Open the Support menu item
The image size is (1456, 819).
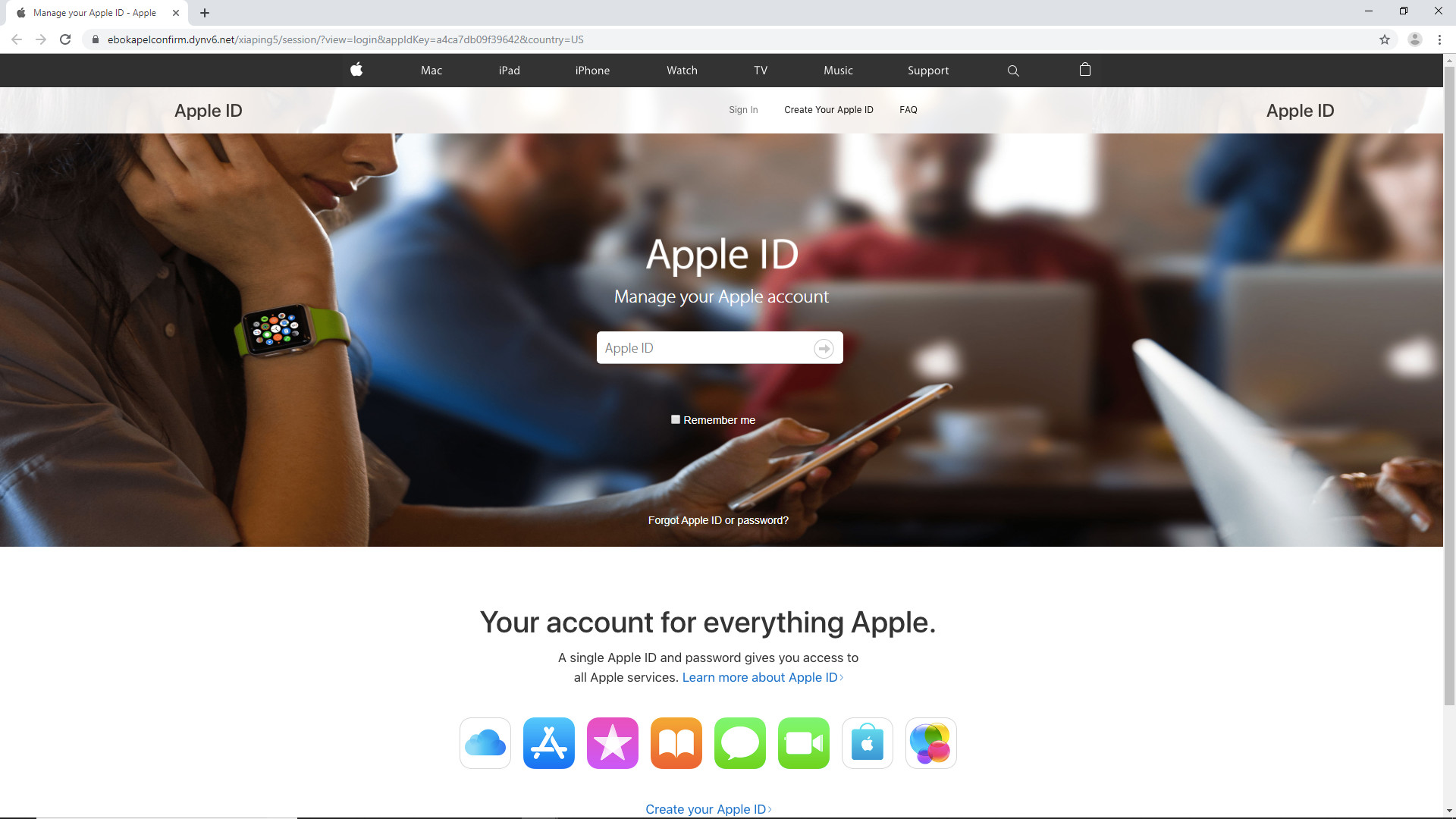tap(928, 70)
